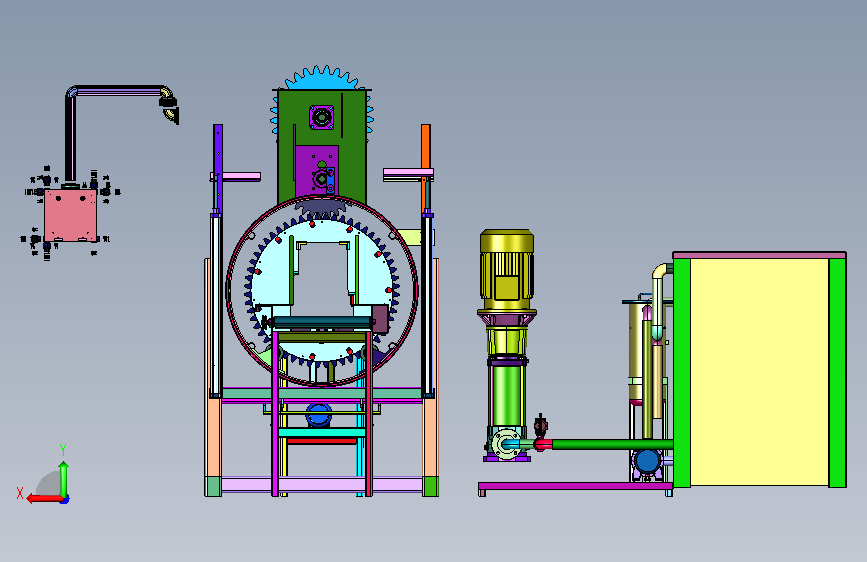Select the magenta base rail under the pump
This screenshot has height=562, width=867.
point(575,486)
